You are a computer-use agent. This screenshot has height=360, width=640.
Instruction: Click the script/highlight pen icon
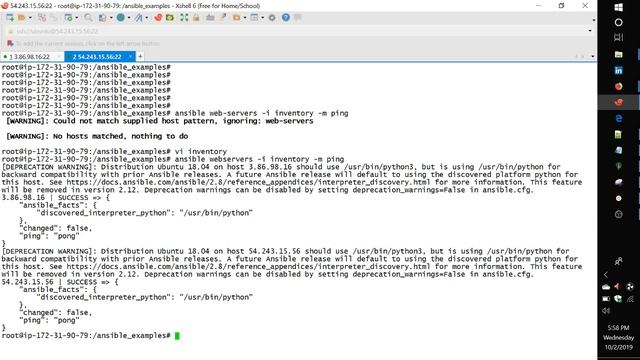pos(222,18)
